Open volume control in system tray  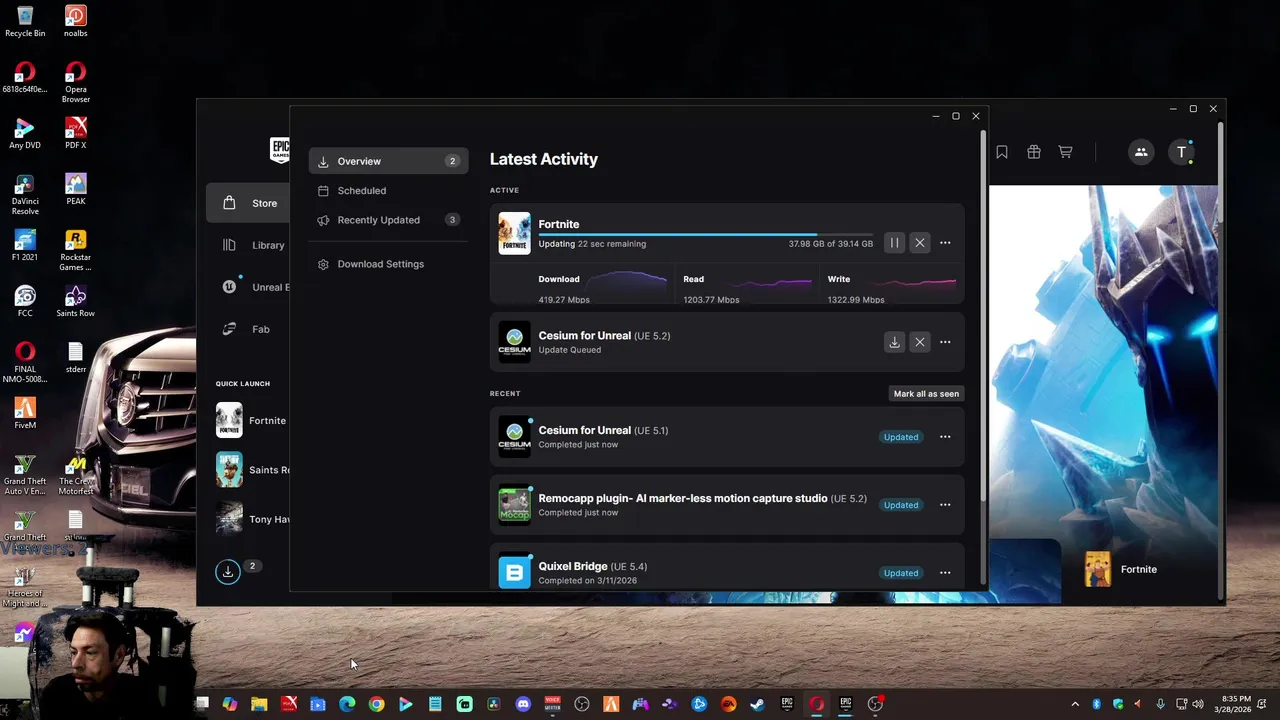(1199, 704)
